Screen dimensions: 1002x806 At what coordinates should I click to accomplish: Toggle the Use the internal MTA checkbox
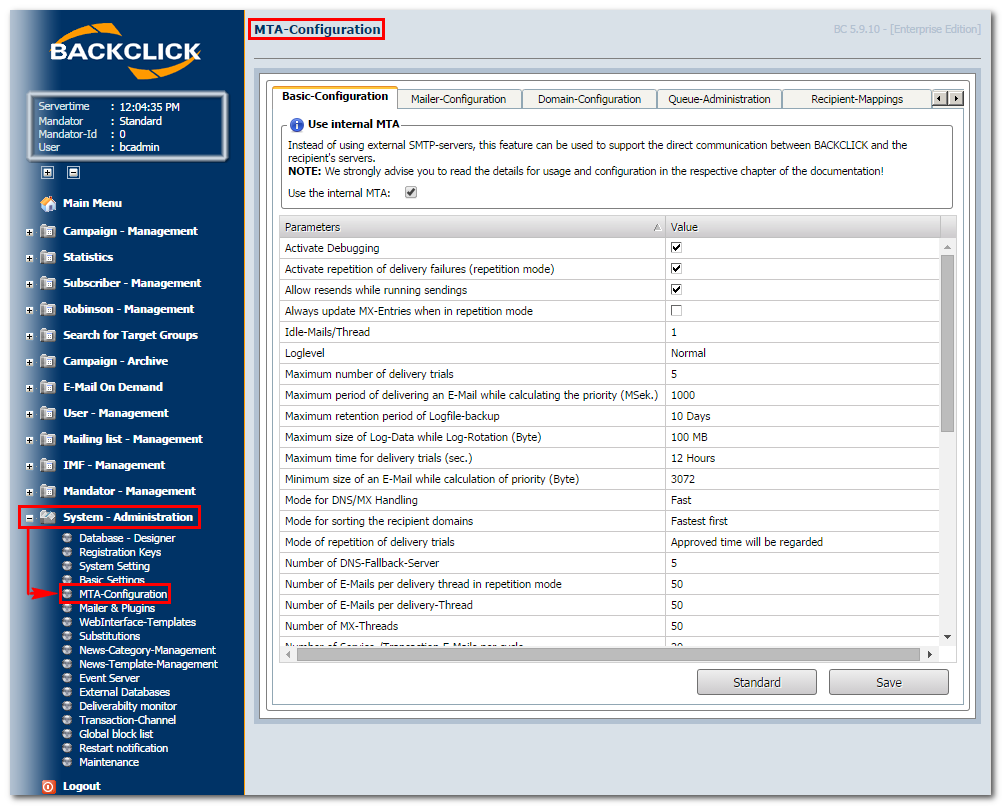pyautogui.click(x=411, y=192)
